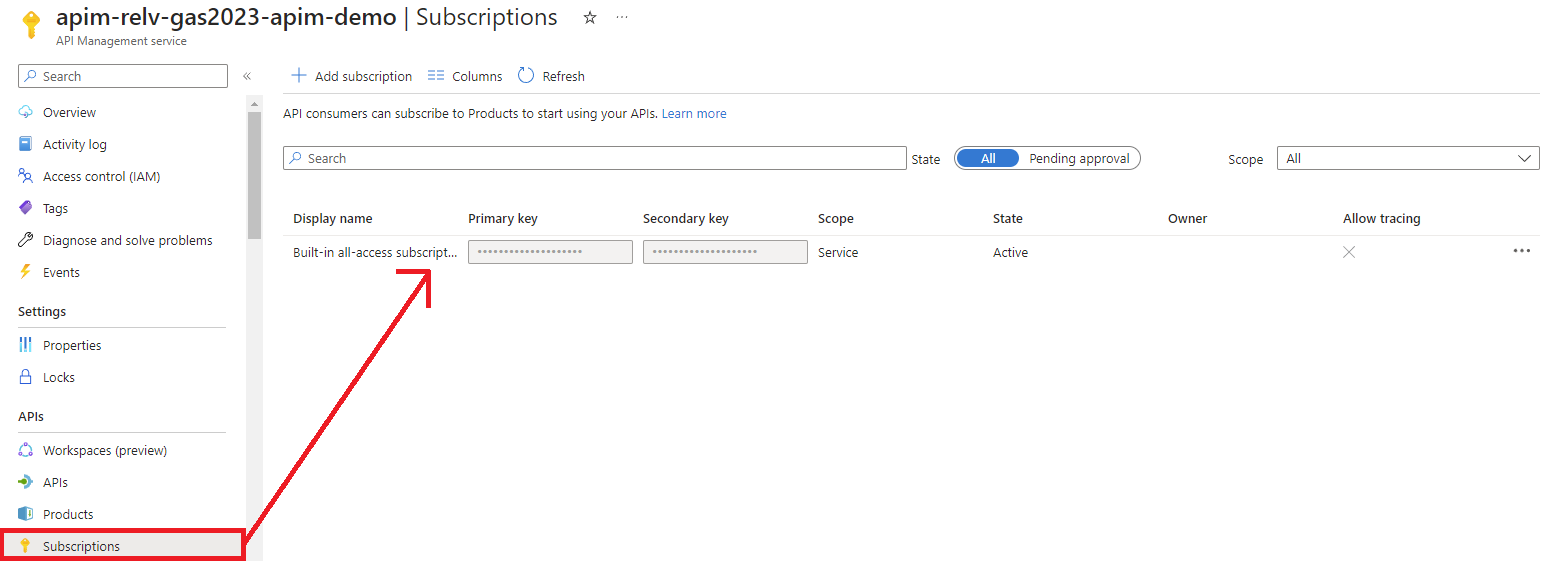Click the circular Refresh icon

click(526, 76)
